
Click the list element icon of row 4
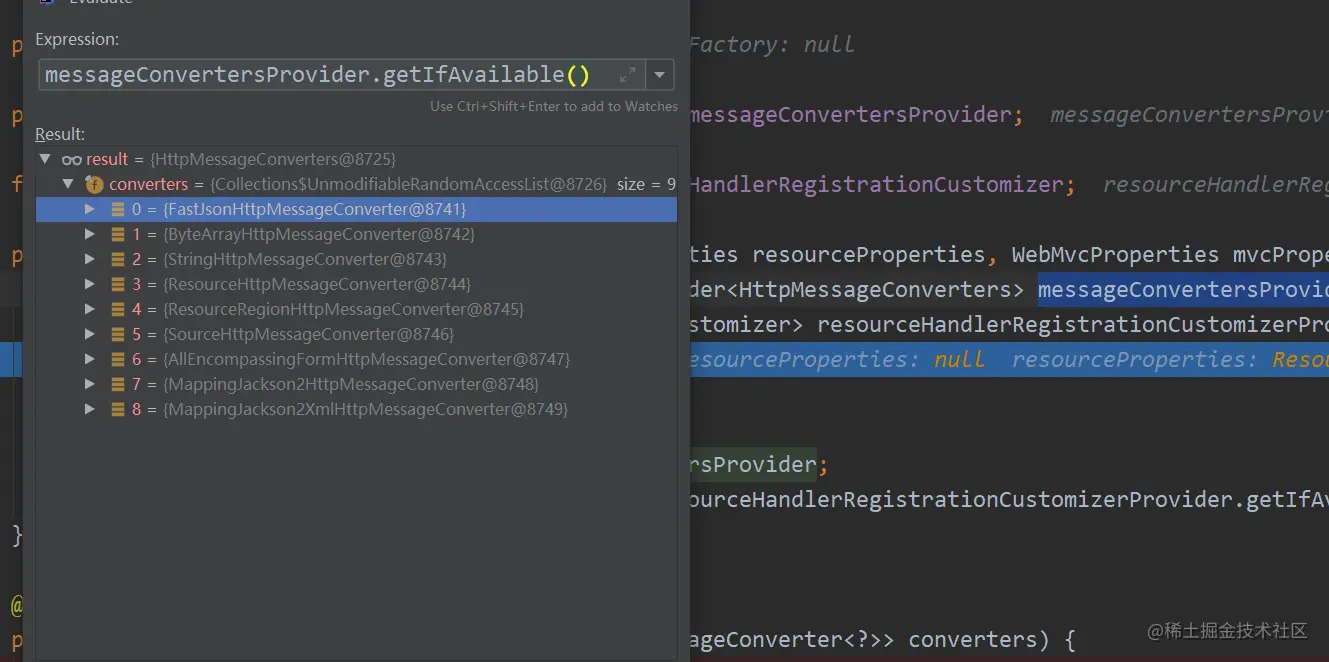tap(118, 309)
